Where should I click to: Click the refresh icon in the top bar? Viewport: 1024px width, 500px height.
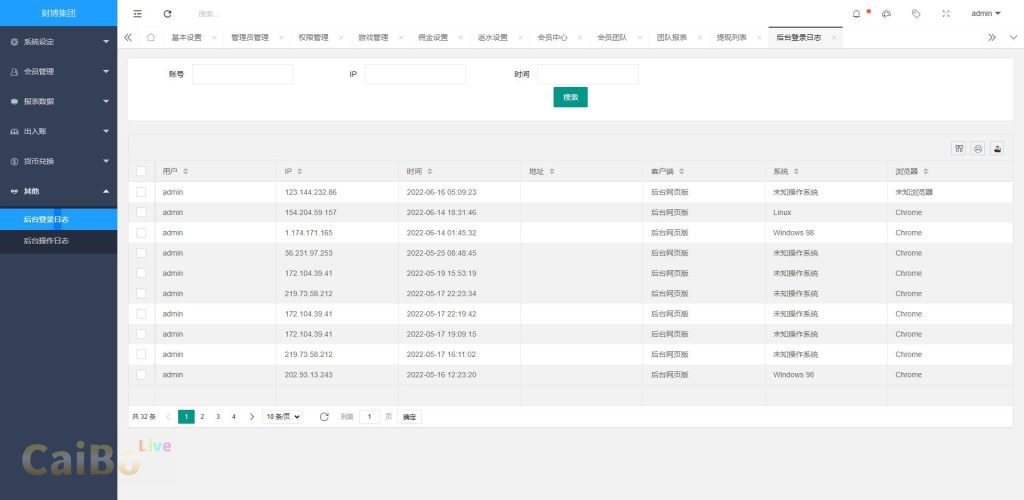(167, 13)
